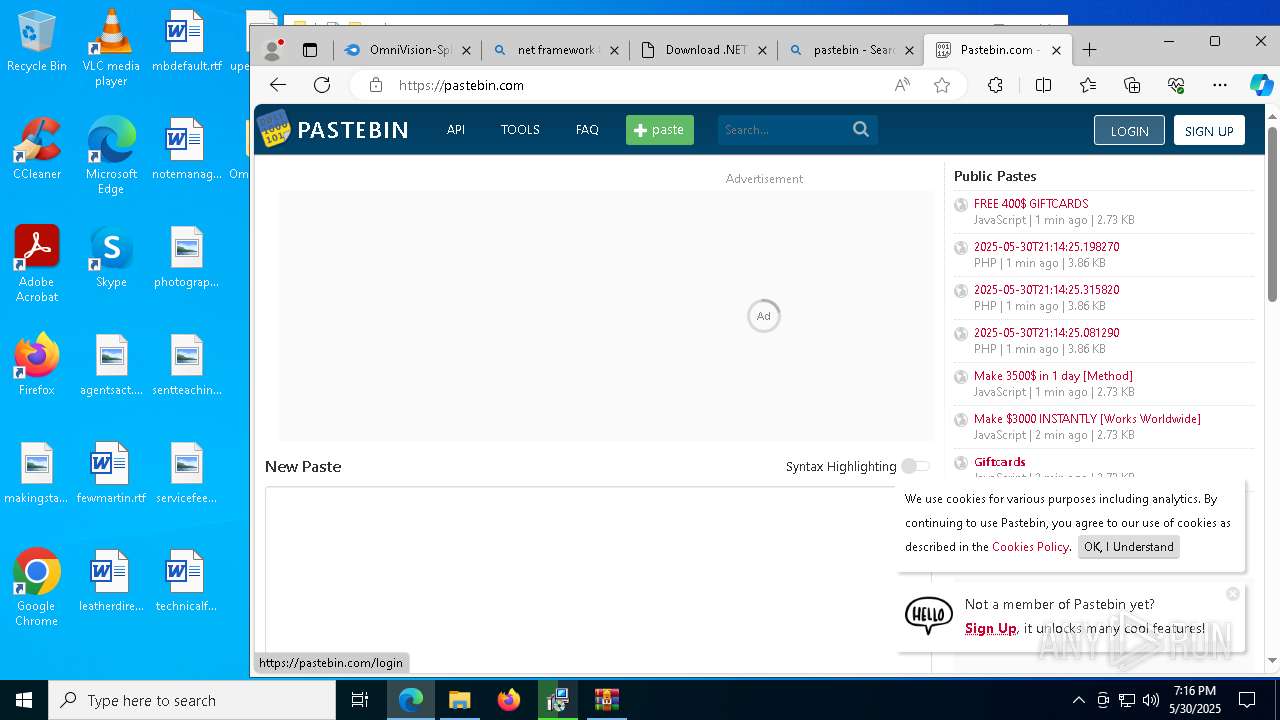Click the browser refresh icon
This screenshot has height=720, width=1280.
(x=322, y=85)
